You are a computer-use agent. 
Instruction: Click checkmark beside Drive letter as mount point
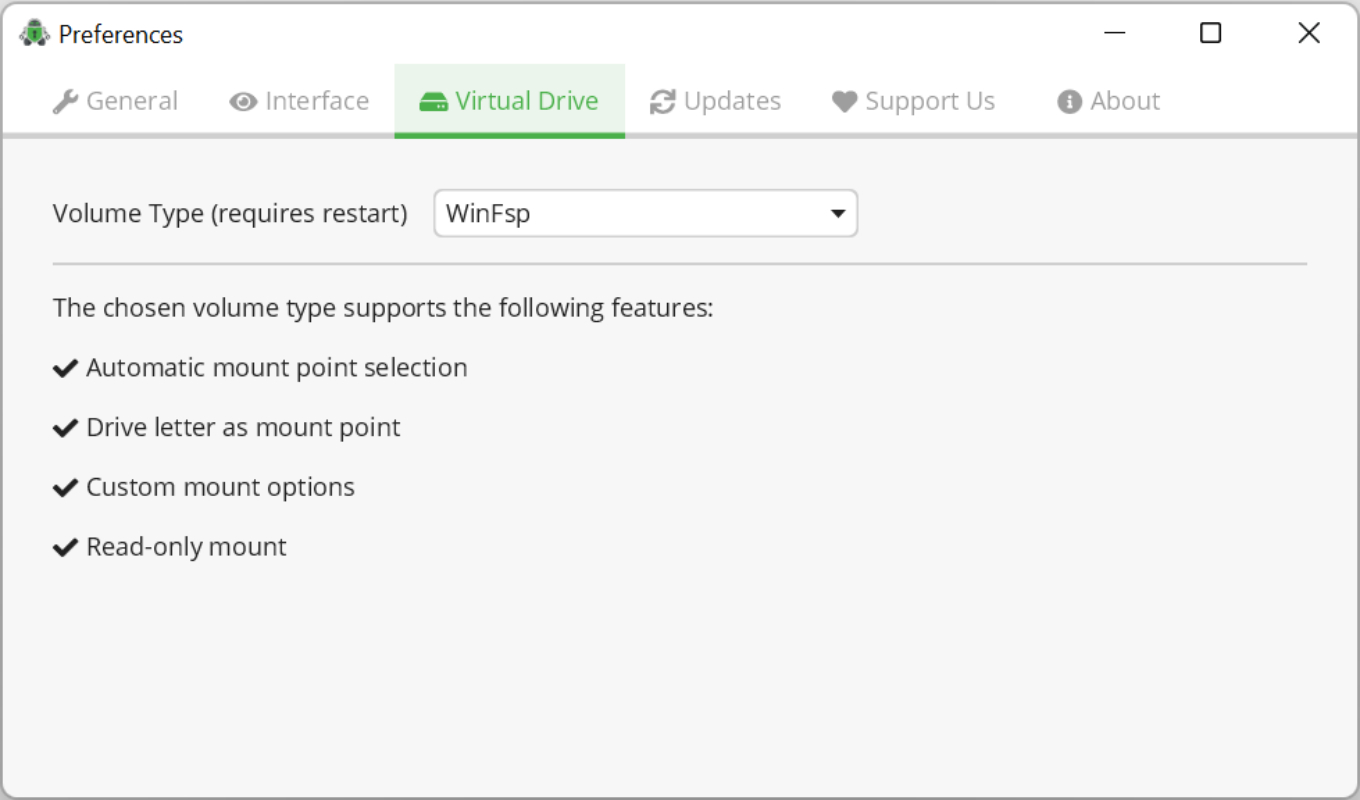[65, 428]
